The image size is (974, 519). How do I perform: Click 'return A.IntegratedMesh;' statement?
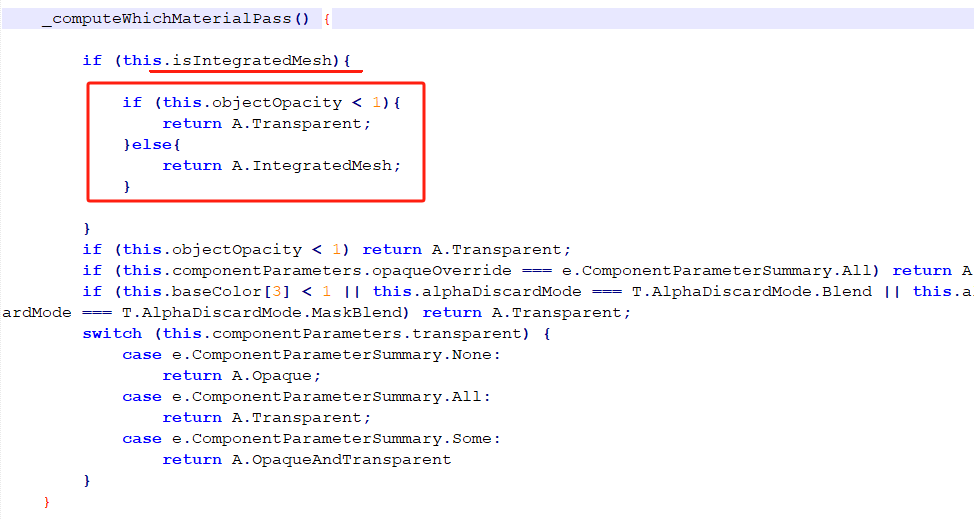tap(281, 166)
